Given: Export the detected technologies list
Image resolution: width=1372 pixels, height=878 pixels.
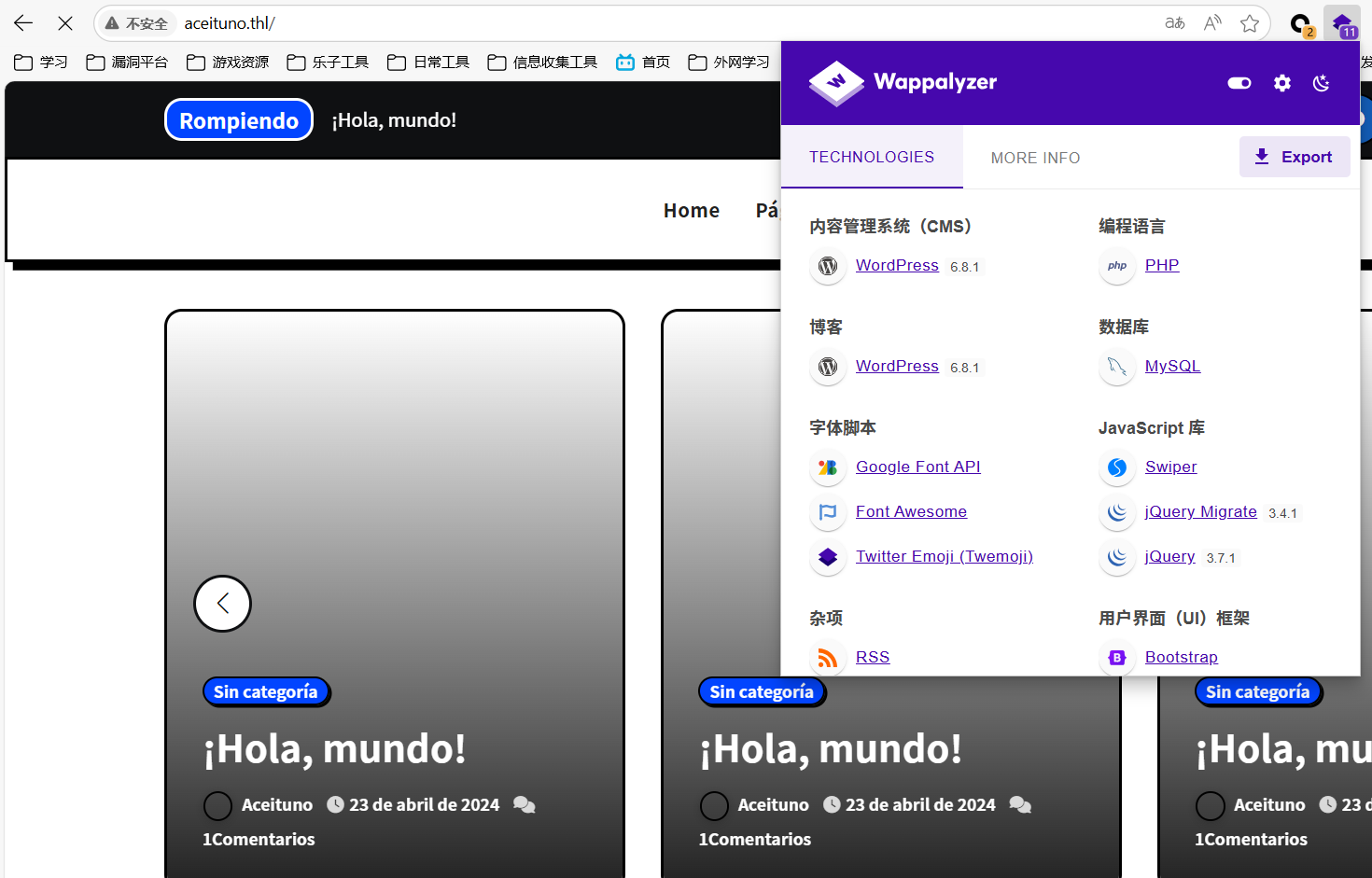Looking at the screenshot, I should [1295, 157].
